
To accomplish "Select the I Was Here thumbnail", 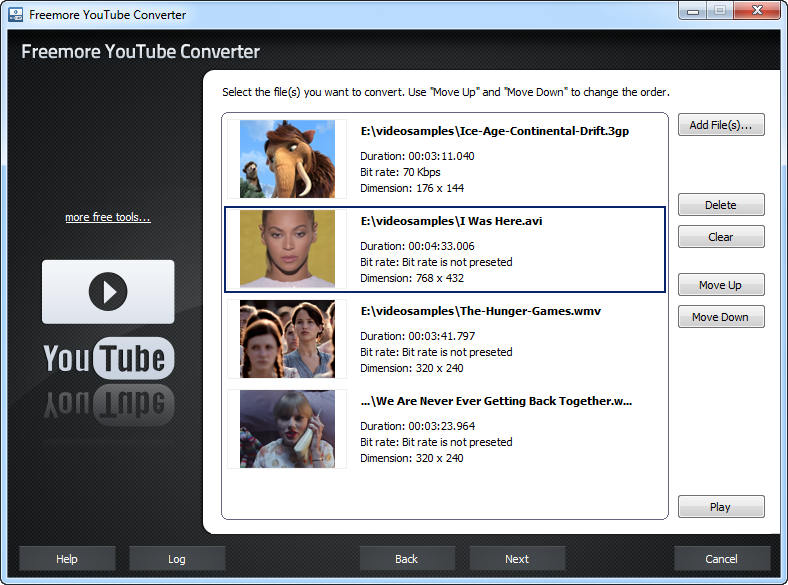I will [x=287, y=249].
